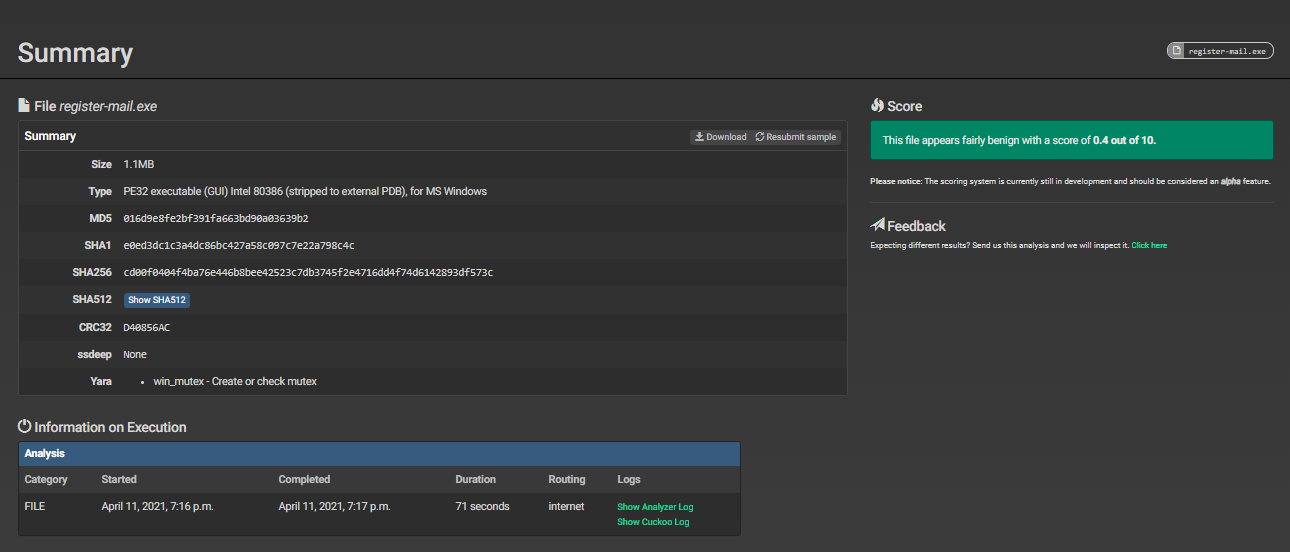Screen dimensions: 1290x552
Task: Click the power icon by Information on Execution
Action: click(25, 427)
